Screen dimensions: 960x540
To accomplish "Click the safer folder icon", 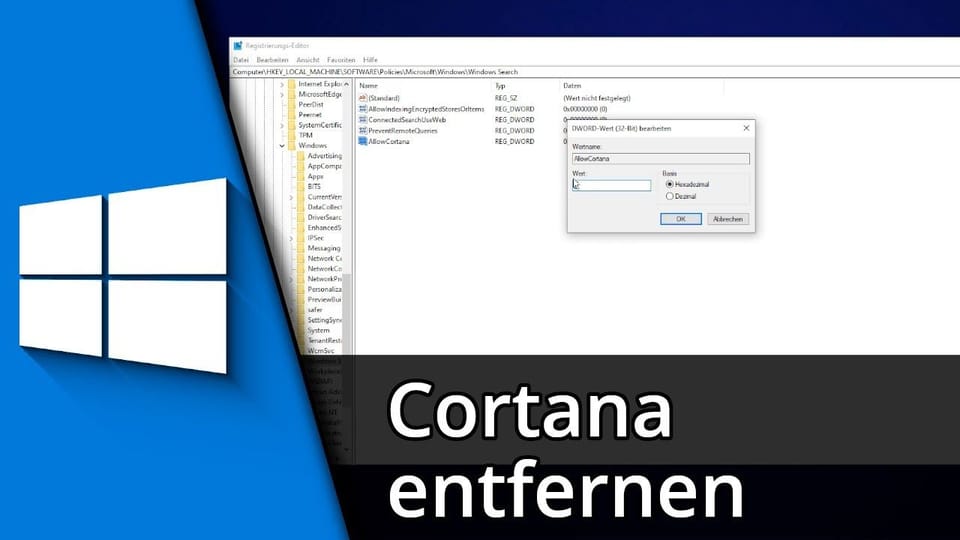I will 301,310.
